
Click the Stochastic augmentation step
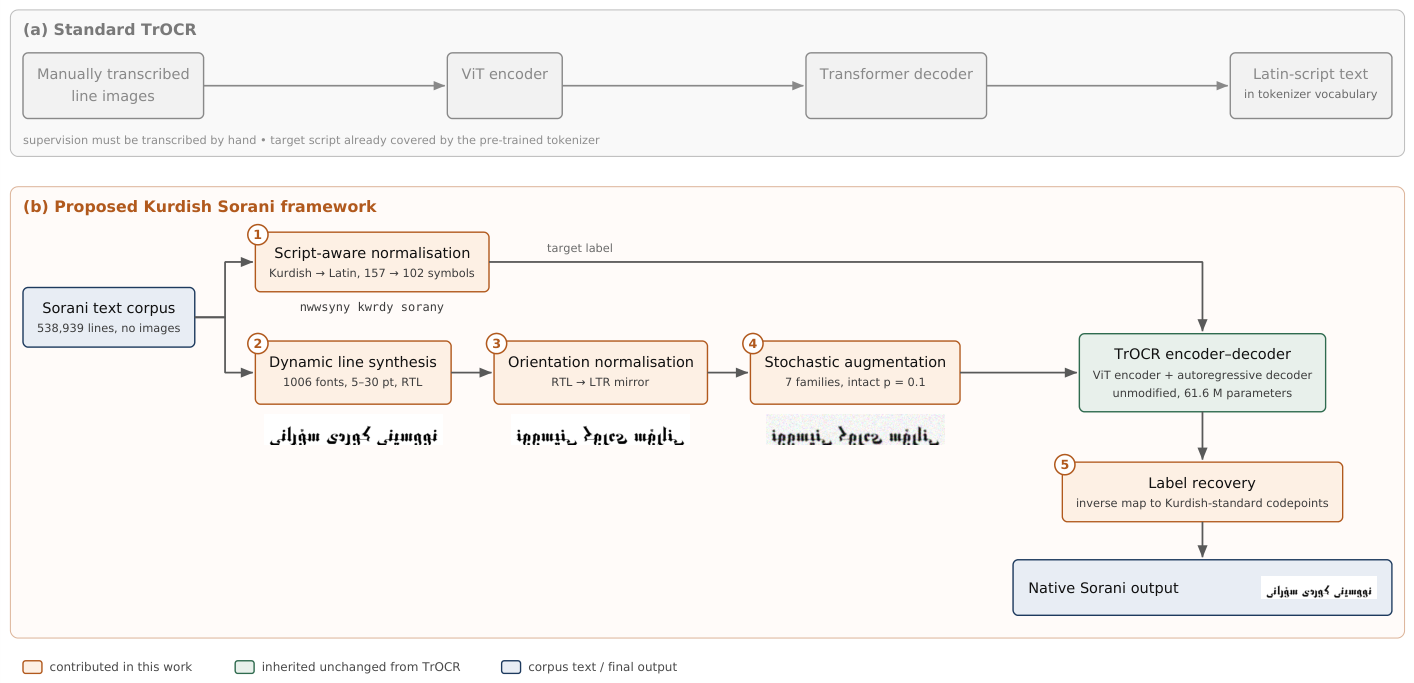pos(855,372)
